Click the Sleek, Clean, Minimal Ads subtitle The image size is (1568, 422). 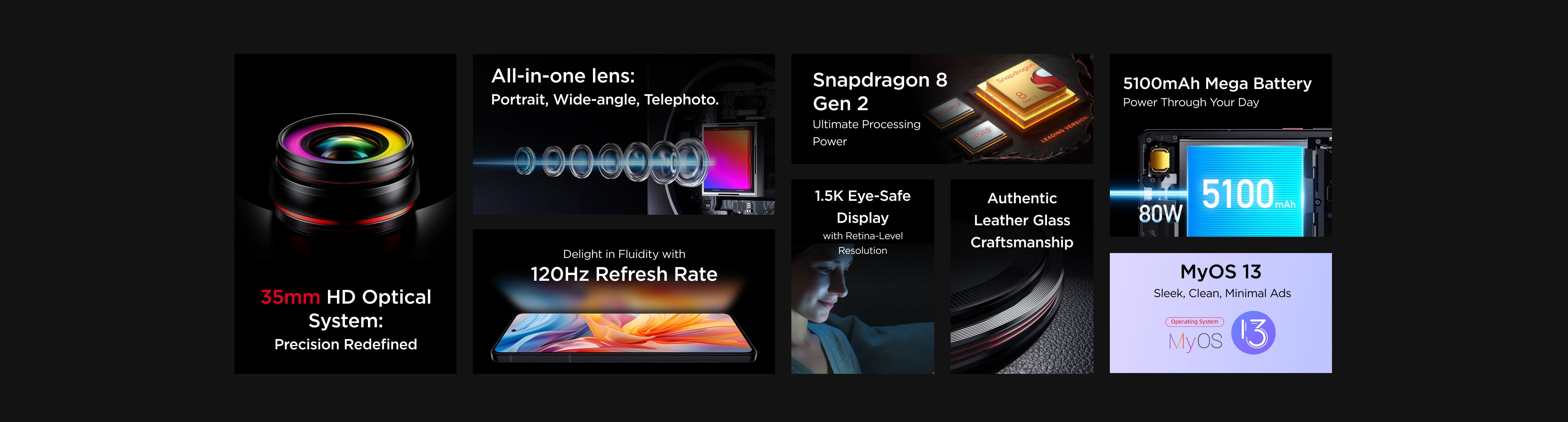pos(1222,293)
